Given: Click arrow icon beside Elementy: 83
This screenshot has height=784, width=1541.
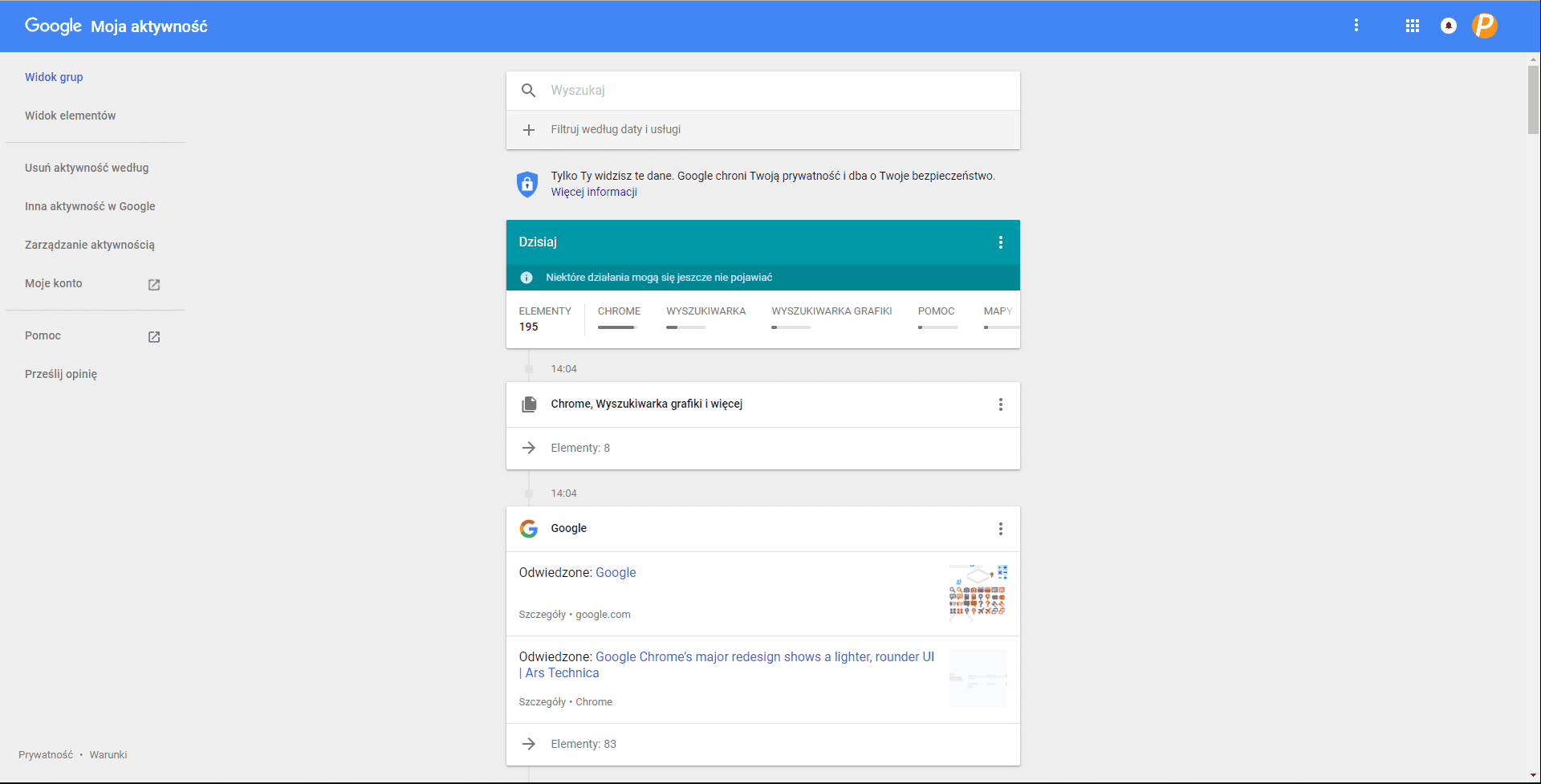Looking at the screenshot, I should (x=528, y=744).
